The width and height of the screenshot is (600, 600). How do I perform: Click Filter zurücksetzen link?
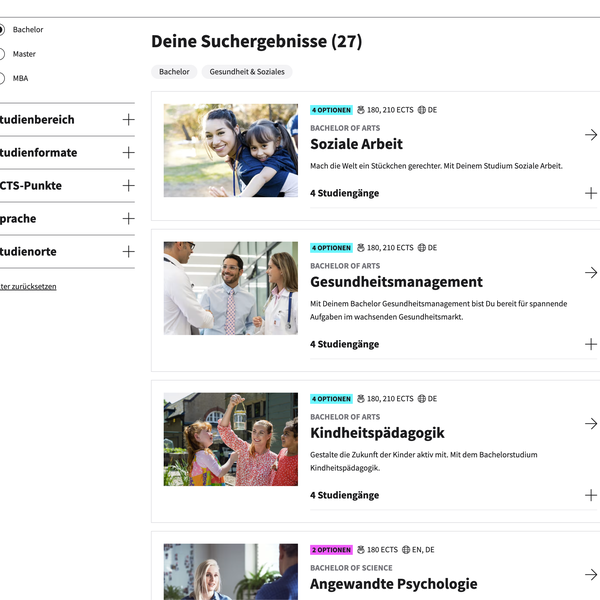[x=28, y=287]
